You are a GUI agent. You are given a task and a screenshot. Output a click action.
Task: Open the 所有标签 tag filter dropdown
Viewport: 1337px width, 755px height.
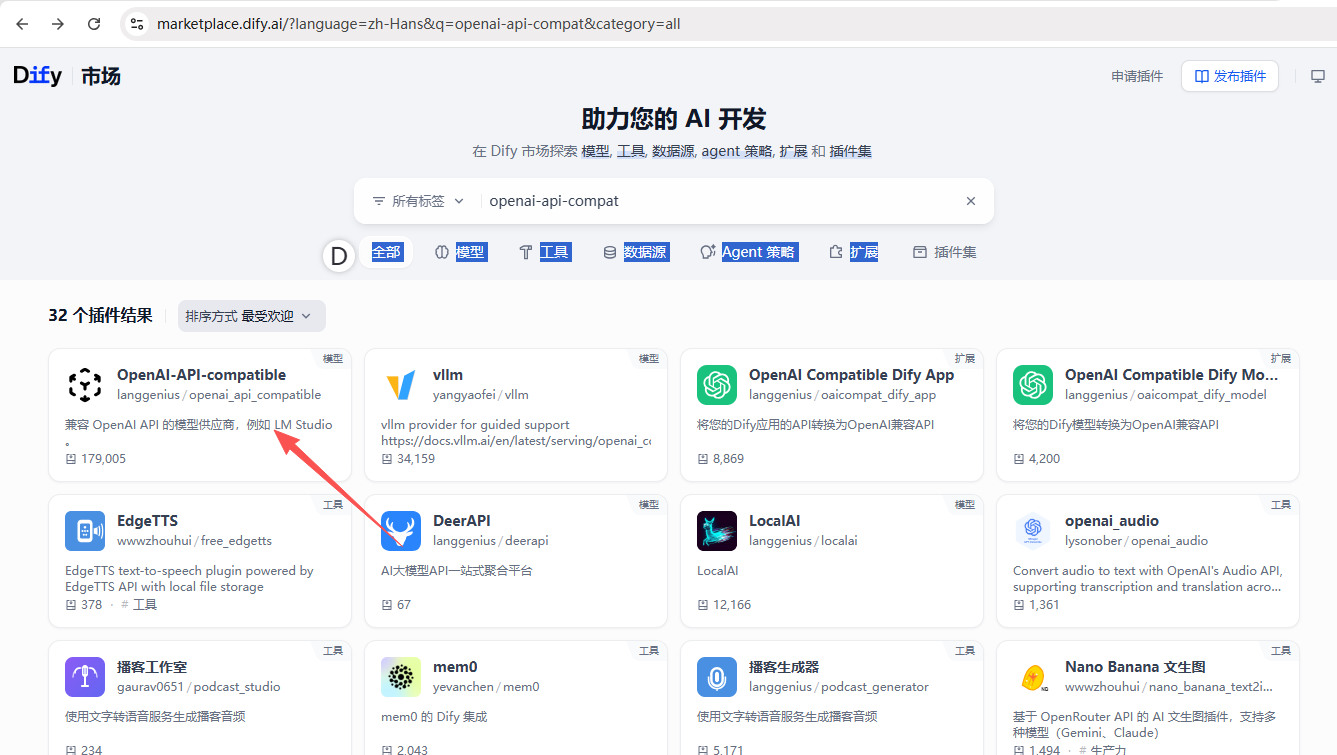(418, 201)
